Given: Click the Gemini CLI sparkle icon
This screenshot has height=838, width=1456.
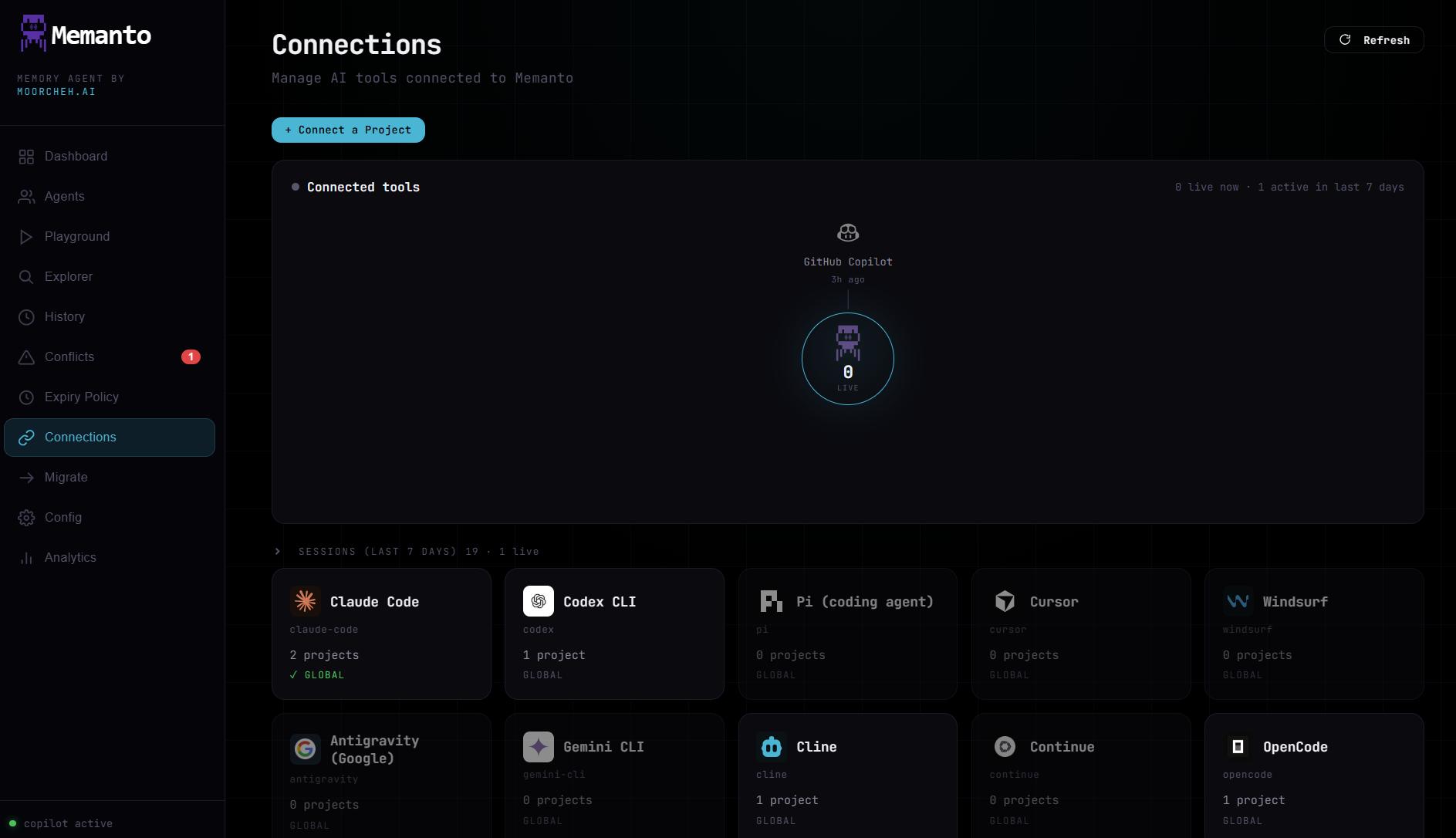Looking at the screenshot, I should click(x=539, y=747).
